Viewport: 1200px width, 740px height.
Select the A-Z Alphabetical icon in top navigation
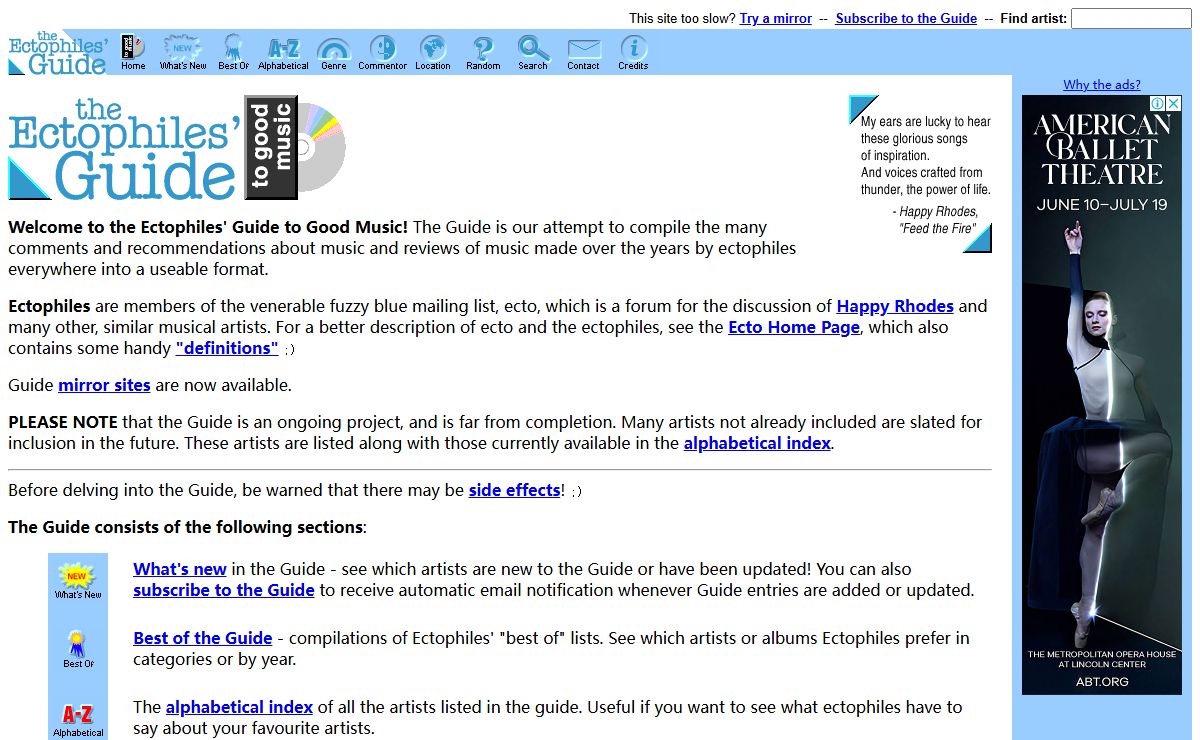pyautogui.click(x=283, y=53)
